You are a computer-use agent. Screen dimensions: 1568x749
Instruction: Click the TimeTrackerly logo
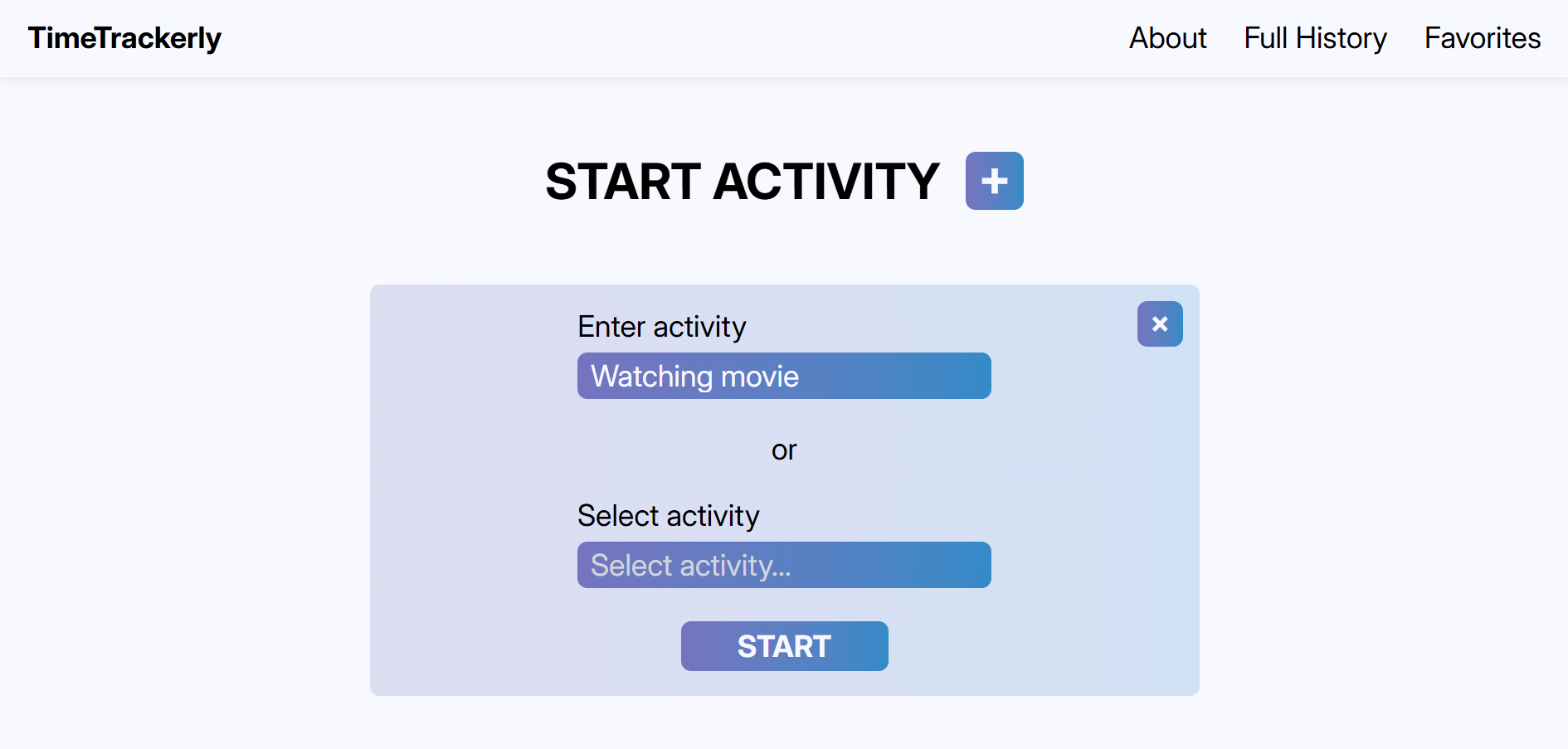[124, 38]
